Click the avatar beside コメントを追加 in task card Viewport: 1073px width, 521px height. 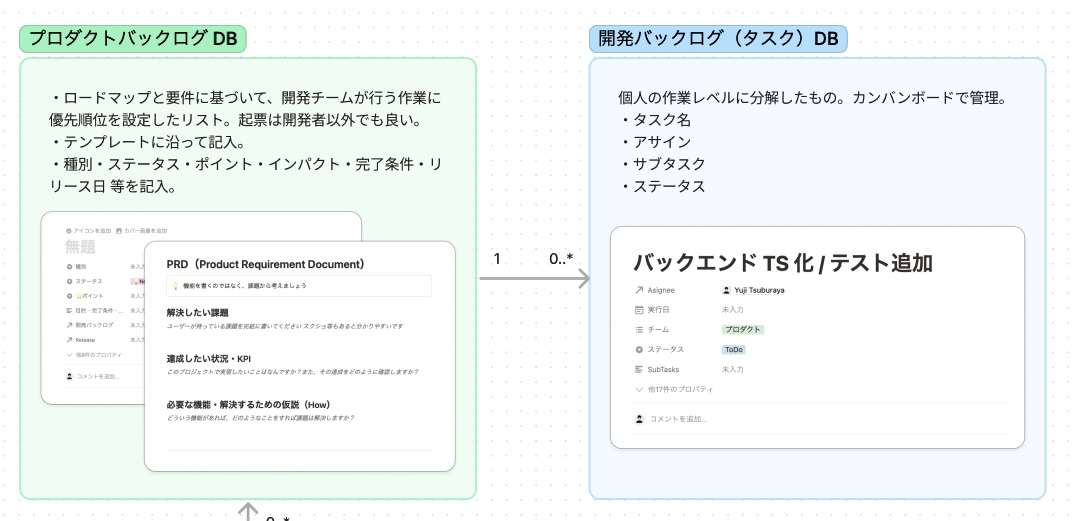pos(640,419)
